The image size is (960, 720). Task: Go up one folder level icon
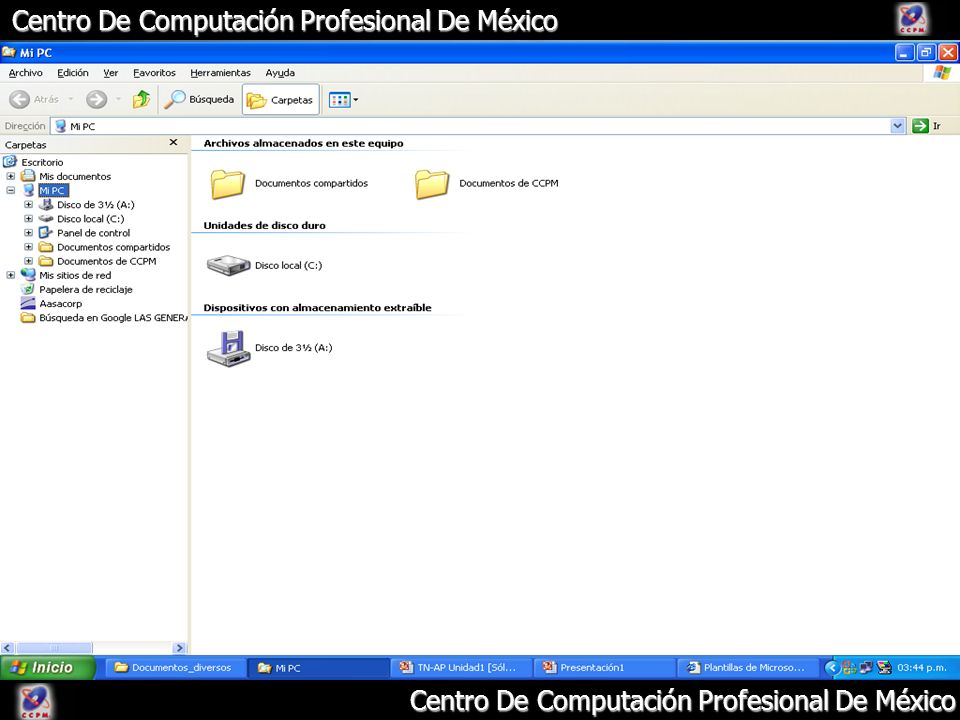(141, 99)
